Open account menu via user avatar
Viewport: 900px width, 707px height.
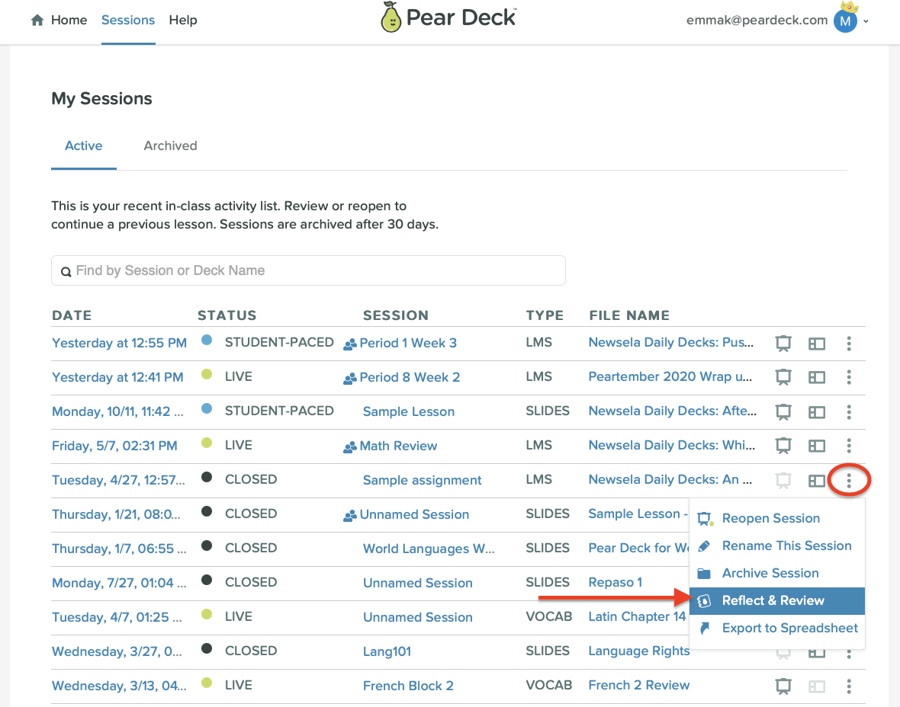click(x=846, y=20)
